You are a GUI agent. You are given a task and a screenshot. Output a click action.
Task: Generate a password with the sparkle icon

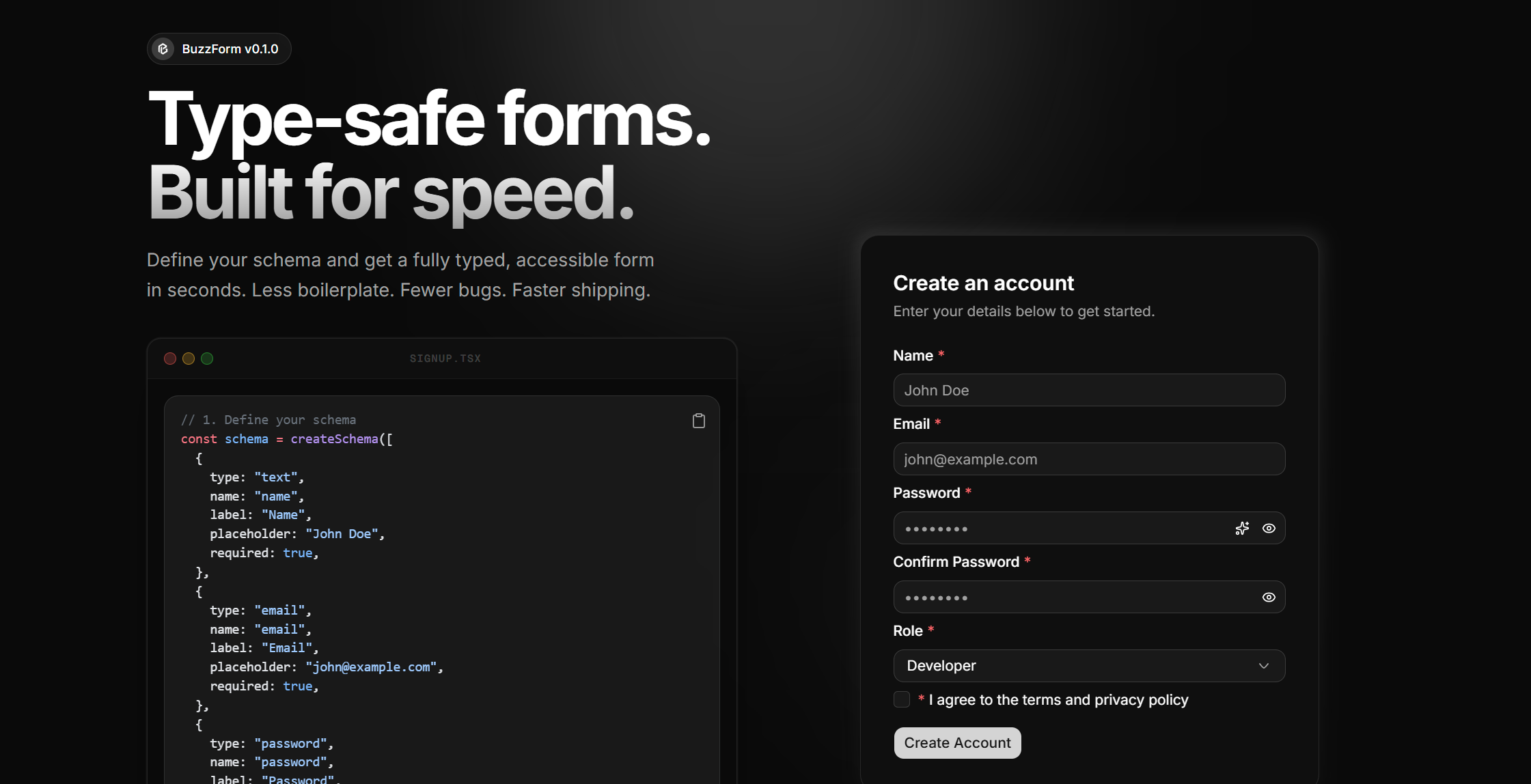point(1242,528)
